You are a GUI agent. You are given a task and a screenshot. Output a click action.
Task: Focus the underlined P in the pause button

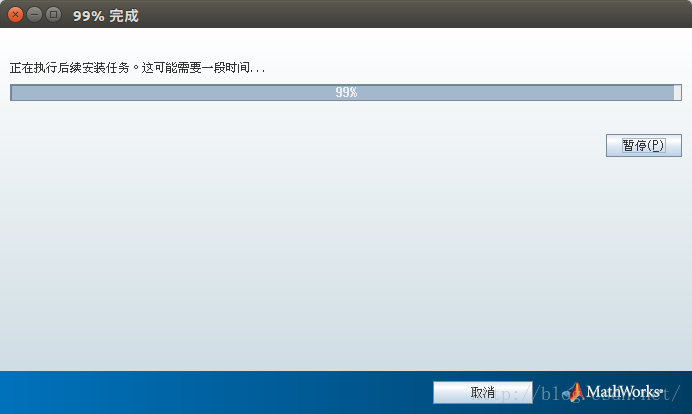point(656,146)
